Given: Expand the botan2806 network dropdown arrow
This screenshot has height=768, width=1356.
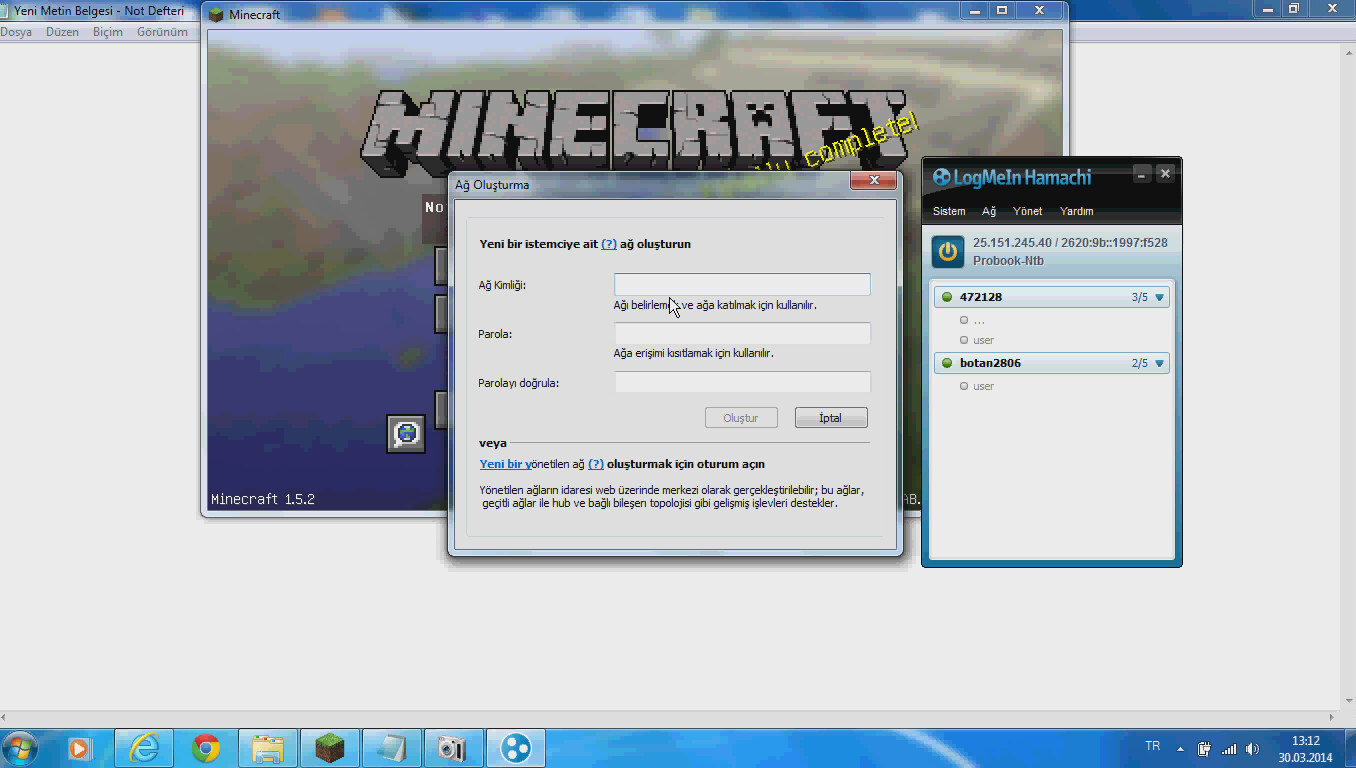Looking at the screenshot, I should pos(1160,363).
